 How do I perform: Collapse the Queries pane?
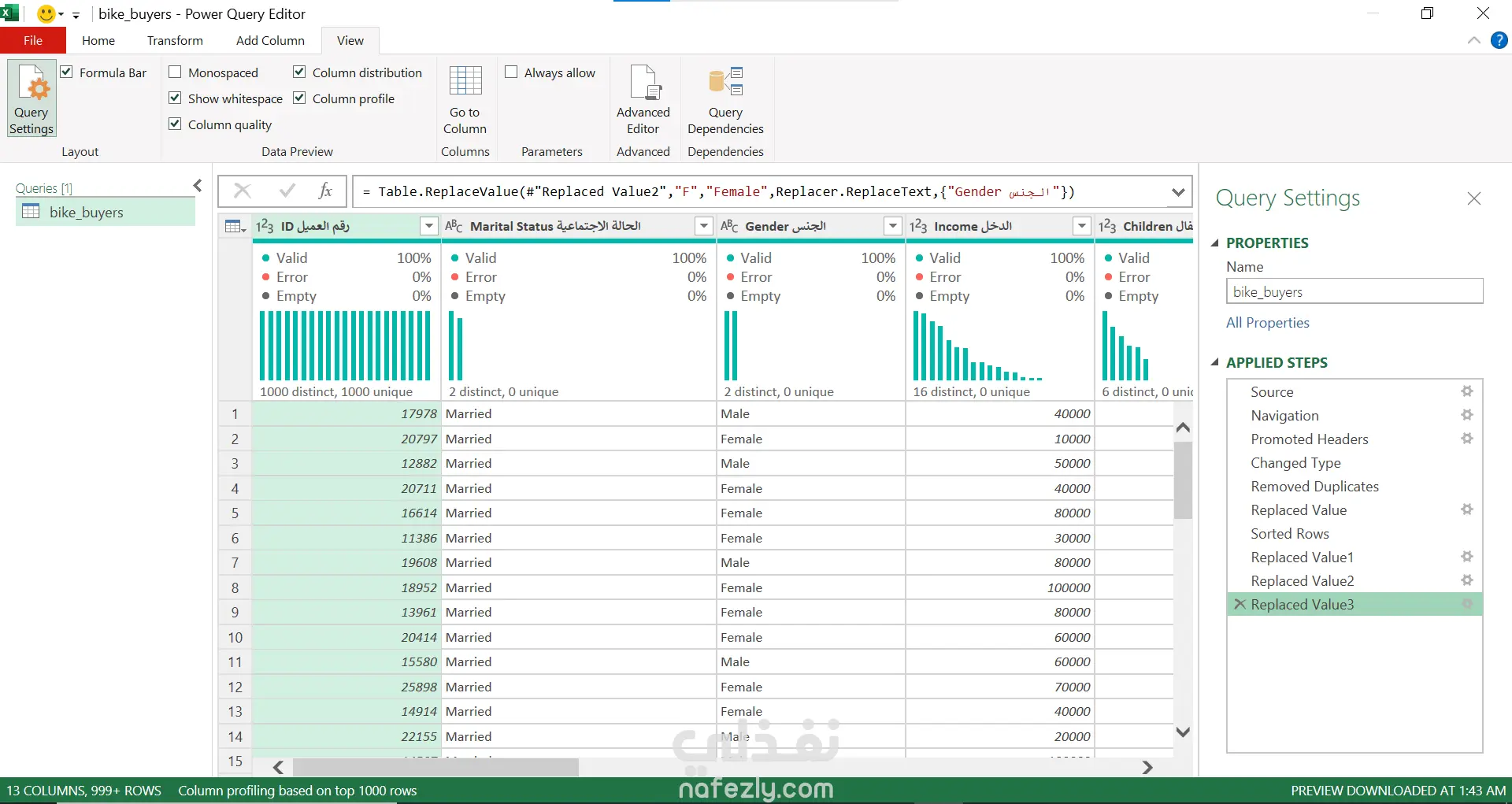pos(198,186)
